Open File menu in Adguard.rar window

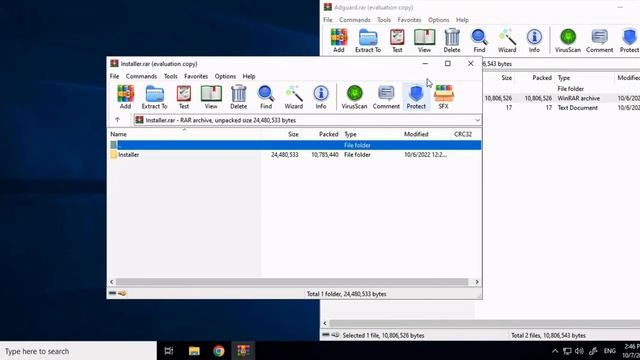coord(328,20)
